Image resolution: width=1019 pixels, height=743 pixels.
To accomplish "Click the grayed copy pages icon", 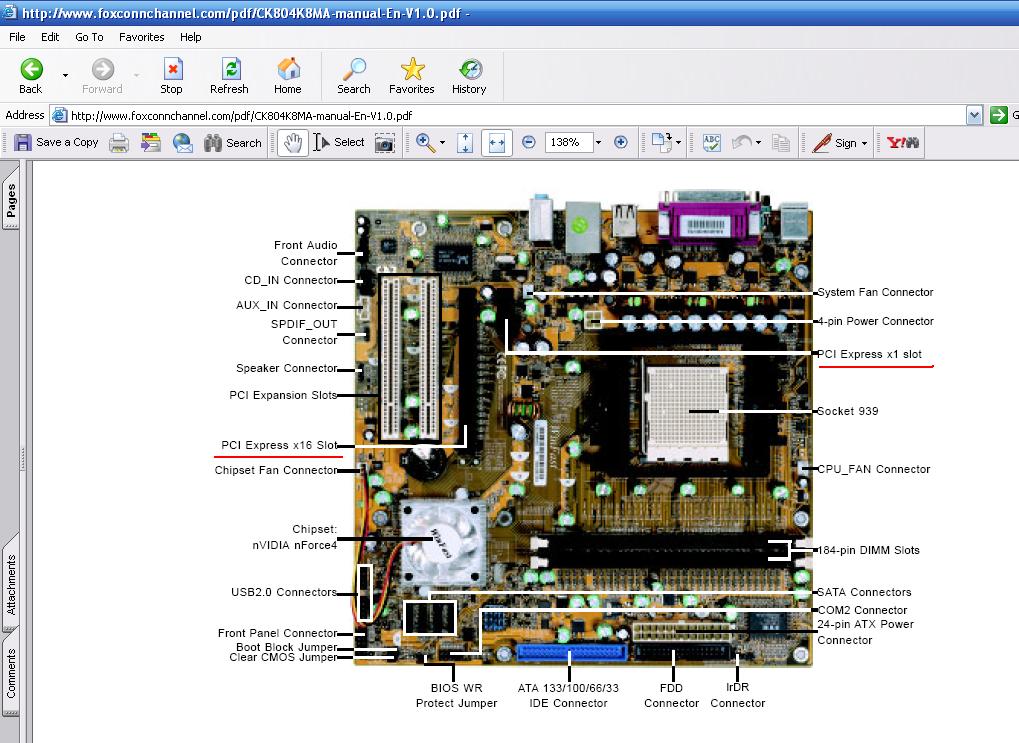I will (x=780, y=142).
